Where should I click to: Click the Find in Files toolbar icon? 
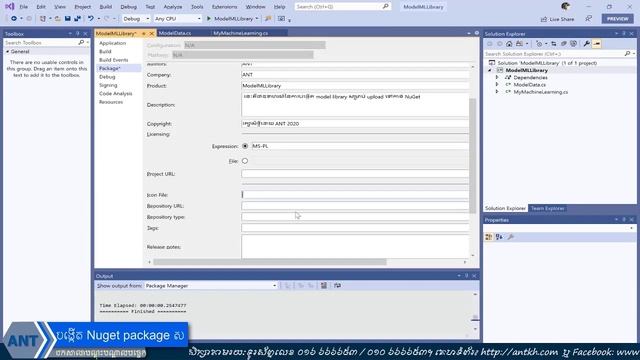pyautogui.click(x=268, y=19)
